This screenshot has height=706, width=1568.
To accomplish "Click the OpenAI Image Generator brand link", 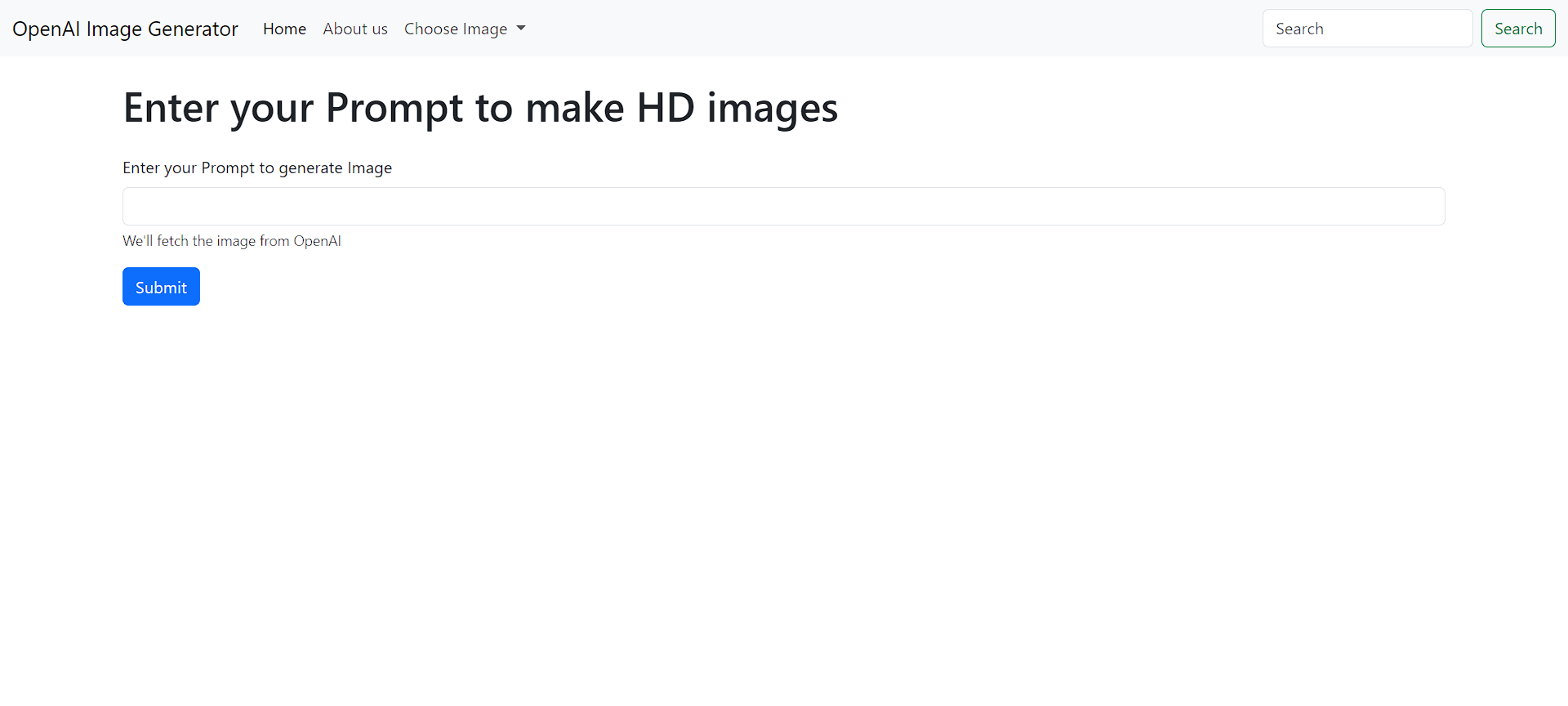I will [125, 29].
